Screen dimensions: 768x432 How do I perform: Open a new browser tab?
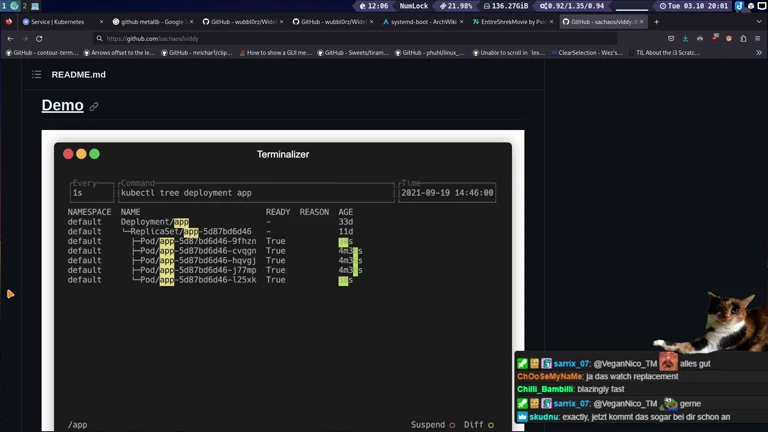[x=656, y=21]
